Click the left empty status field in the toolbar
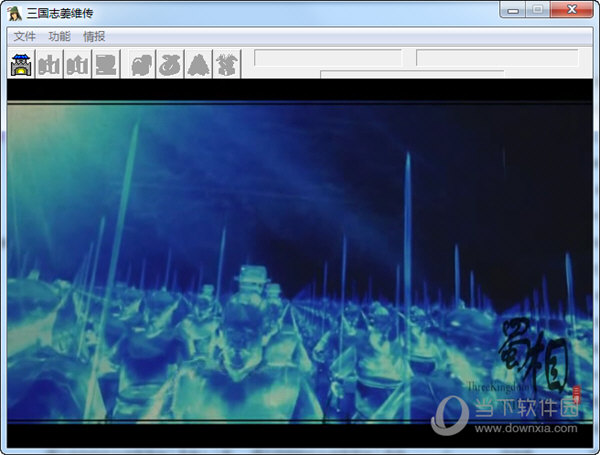Image resolution: width=600 pixels, height=455 pixels. (328, 58)
